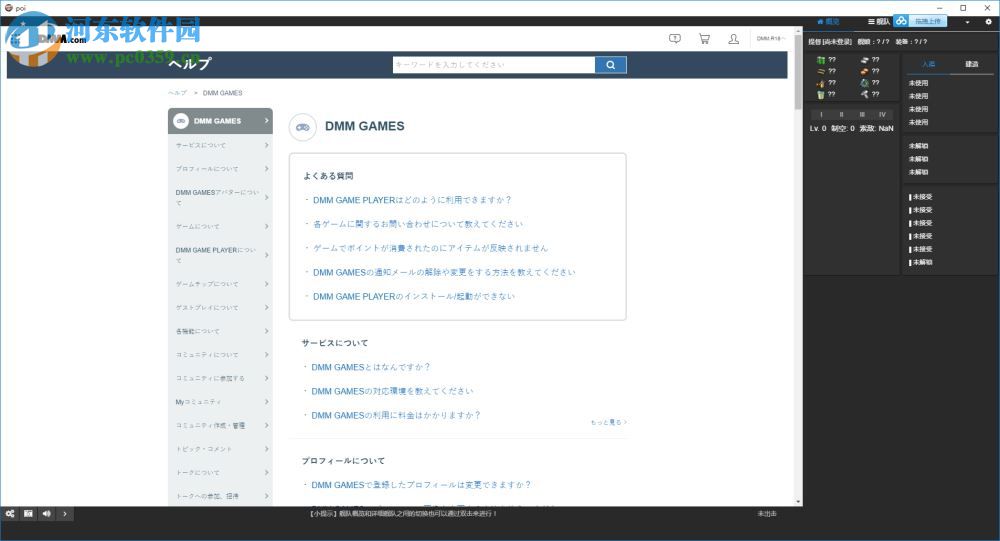1000x541 pixels.
Task: Open the plugin dropdown caret in poi panel
Action: pyautogui.click(x=967, y=22)
